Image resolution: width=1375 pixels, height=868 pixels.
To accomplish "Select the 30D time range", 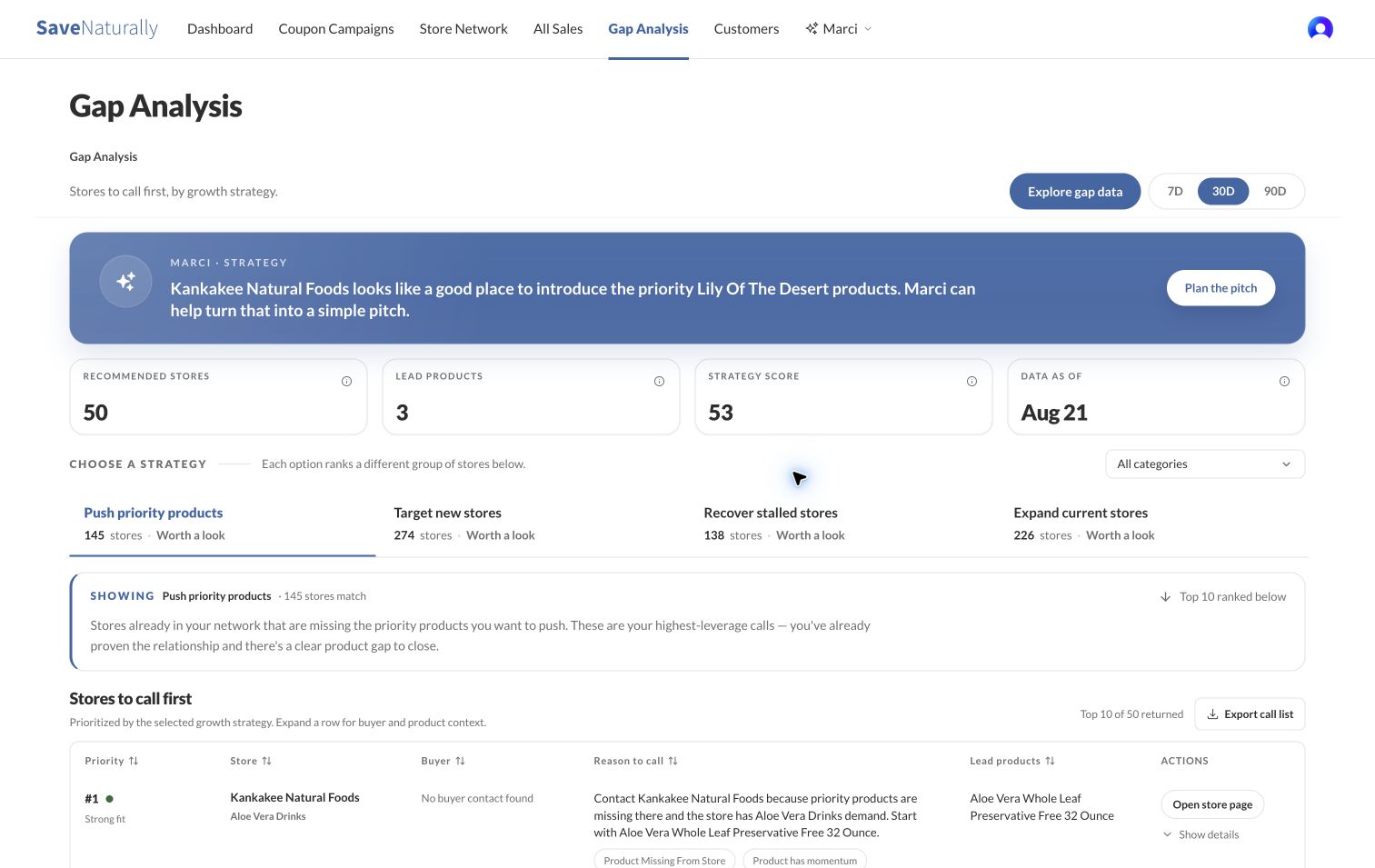I will point(1223,192).
